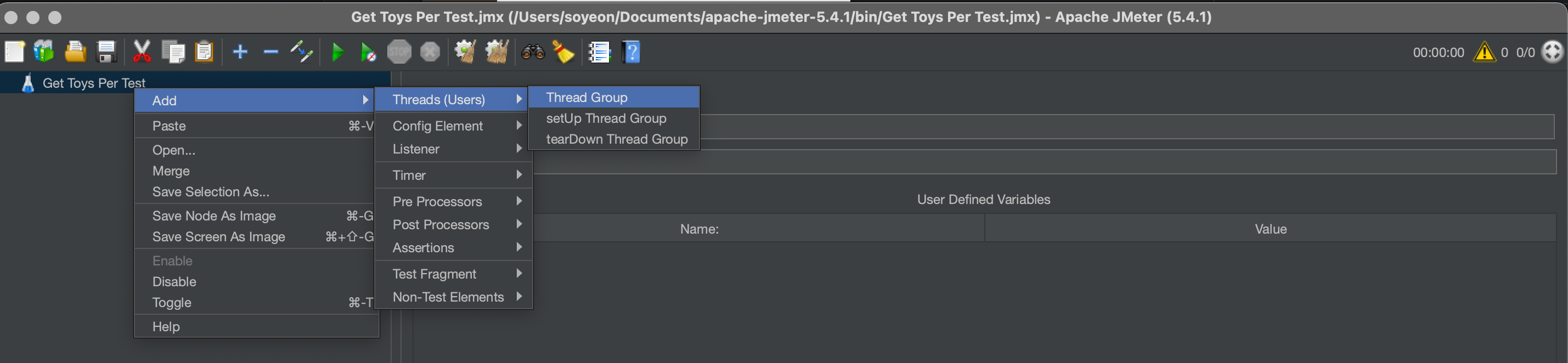The height and width of the screenshot is (363, 1568).
Task: Choose Save Screen As Image
Action: (x=255, y=236)
